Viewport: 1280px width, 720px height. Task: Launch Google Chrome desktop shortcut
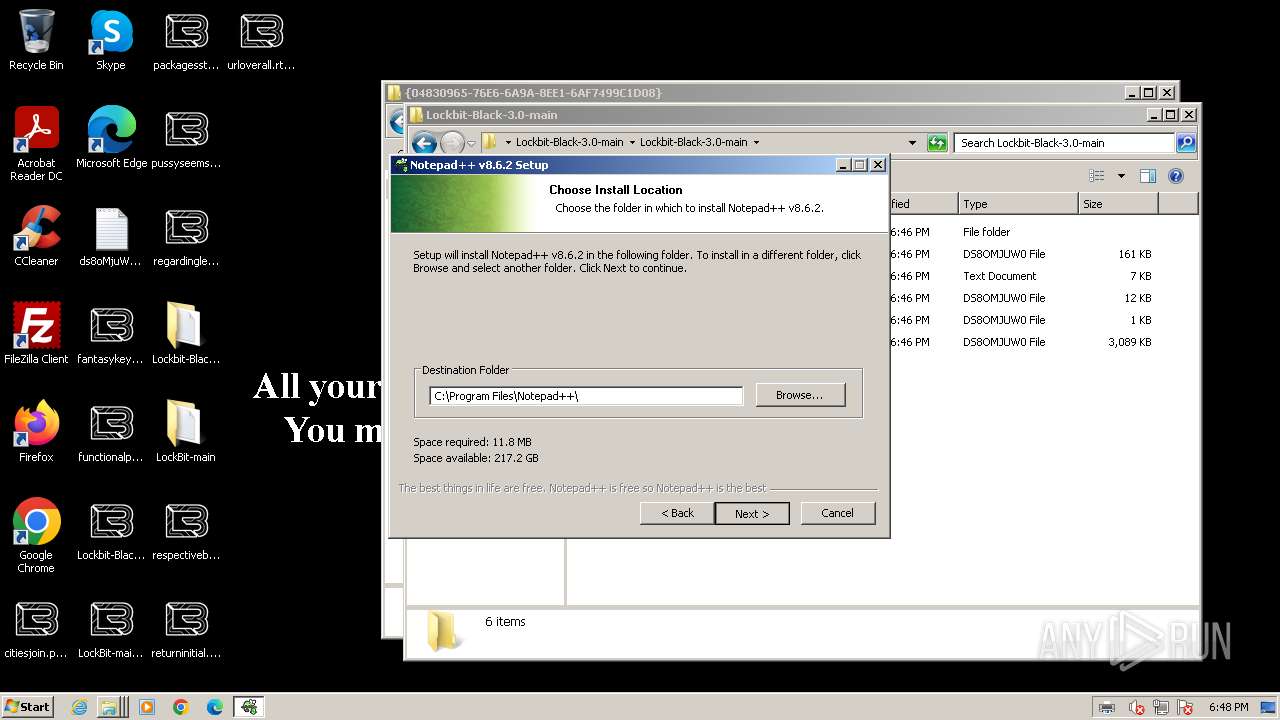(36, 537)
